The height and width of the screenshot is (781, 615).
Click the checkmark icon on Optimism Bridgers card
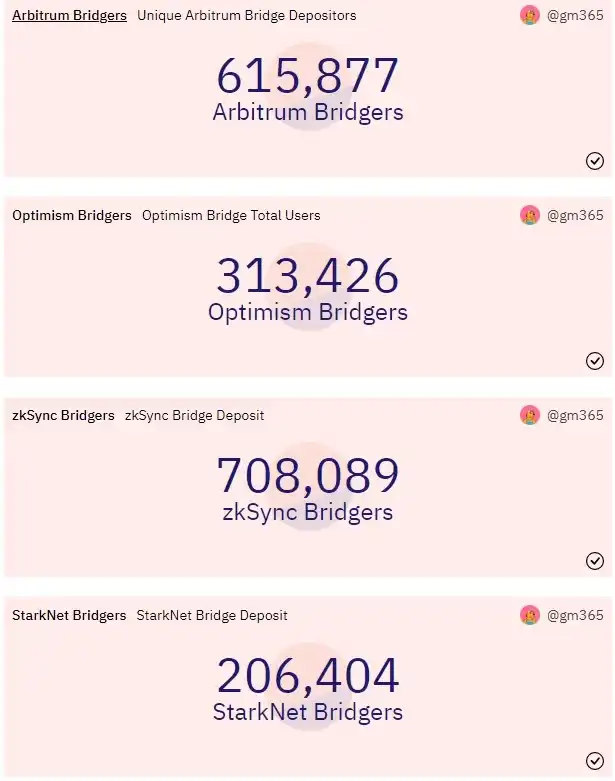tap(595, 361)
